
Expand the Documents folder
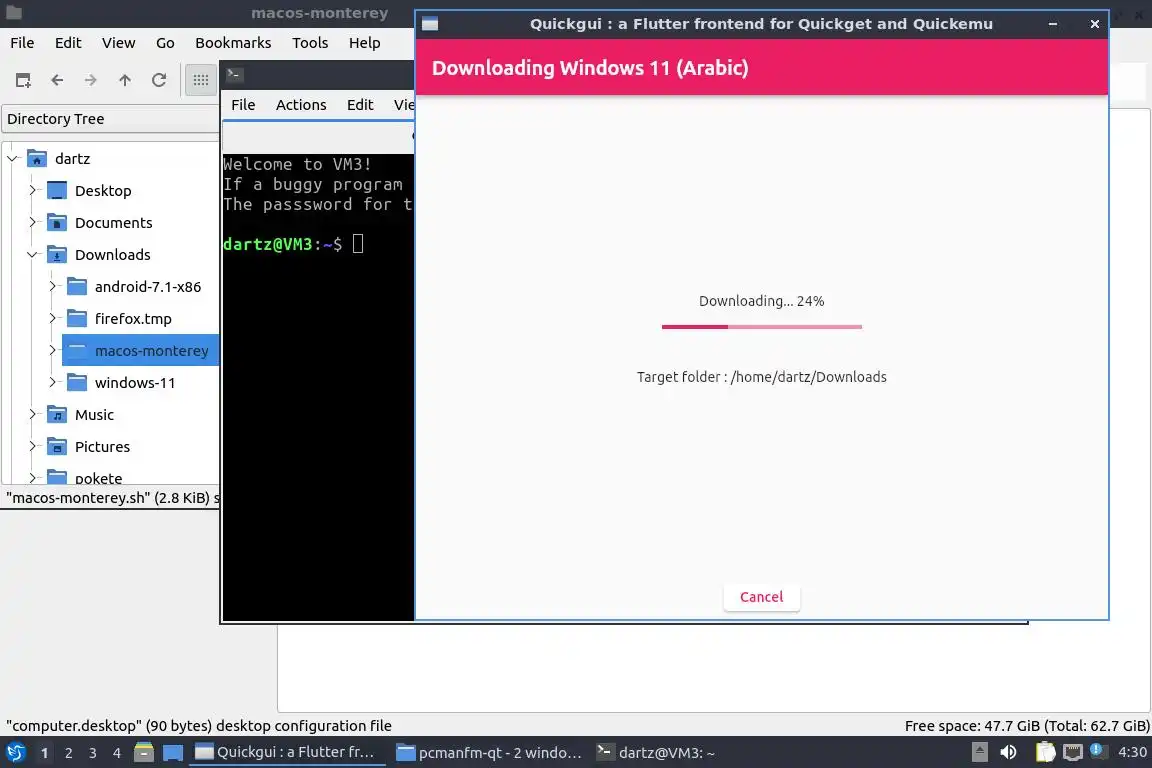tap(32, 222)
